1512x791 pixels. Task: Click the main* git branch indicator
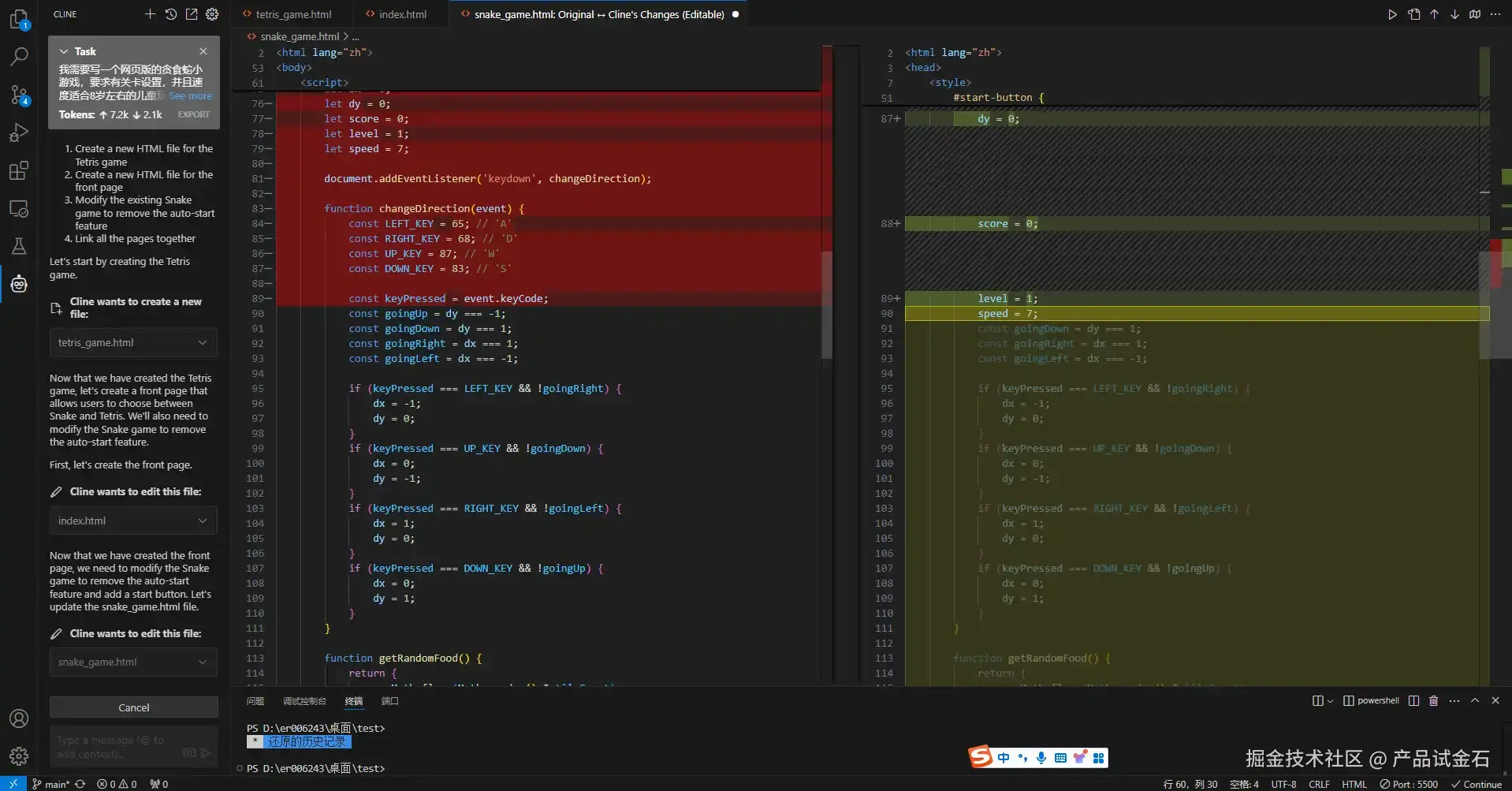[x=50, y=784]
